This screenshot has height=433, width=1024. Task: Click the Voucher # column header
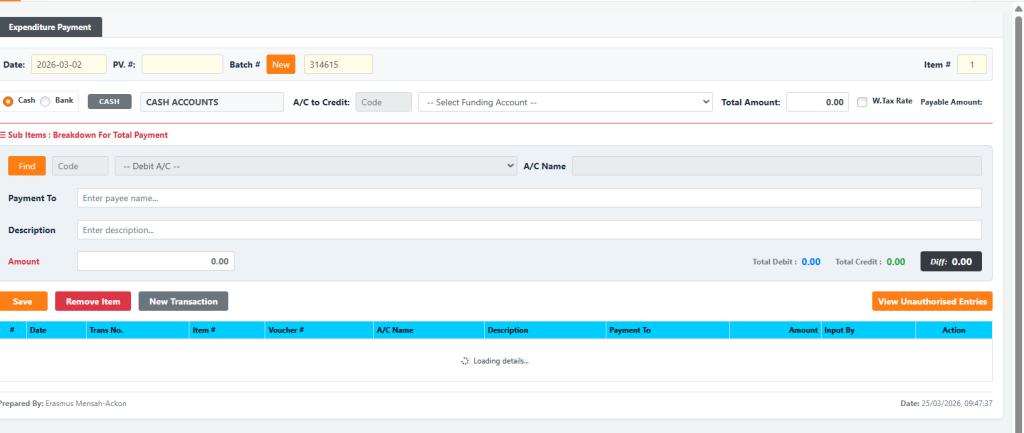pos(286,329)
